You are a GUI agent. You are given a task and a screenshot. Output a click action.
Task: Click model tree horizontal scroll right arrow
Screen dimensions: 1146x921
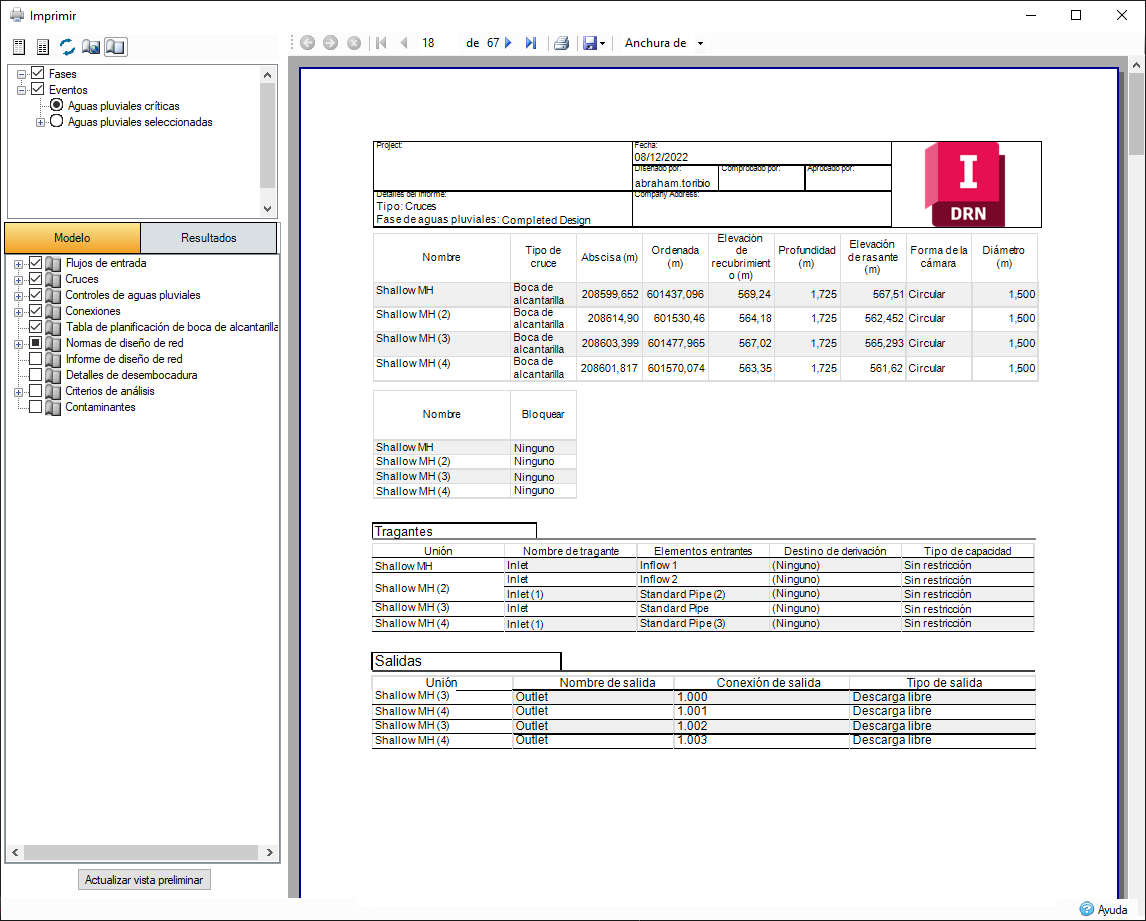(270, 852)
